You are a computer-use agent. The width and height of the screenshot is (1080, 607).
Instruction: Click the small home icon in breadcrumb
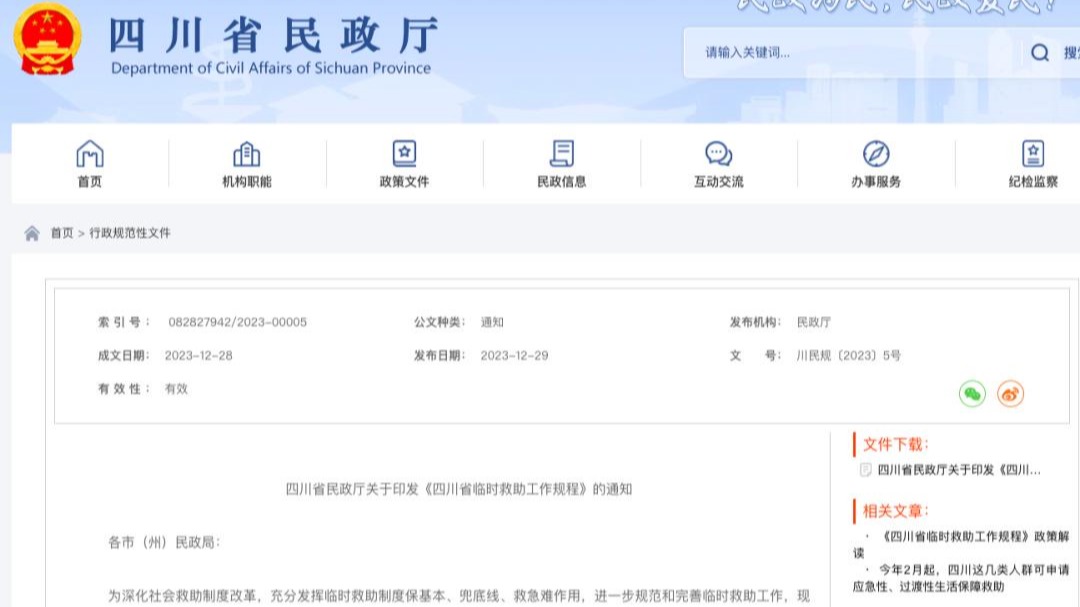31,233
